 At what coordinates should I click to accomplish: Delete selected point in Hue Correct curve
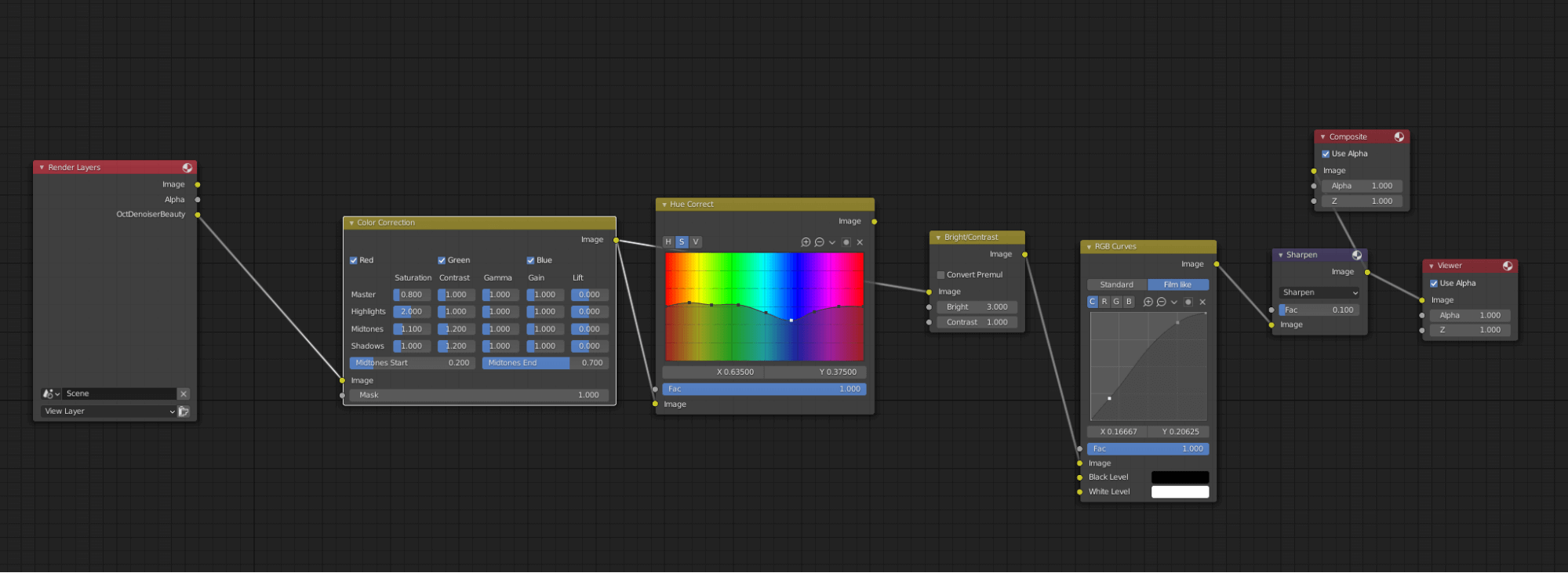point(860,243)
